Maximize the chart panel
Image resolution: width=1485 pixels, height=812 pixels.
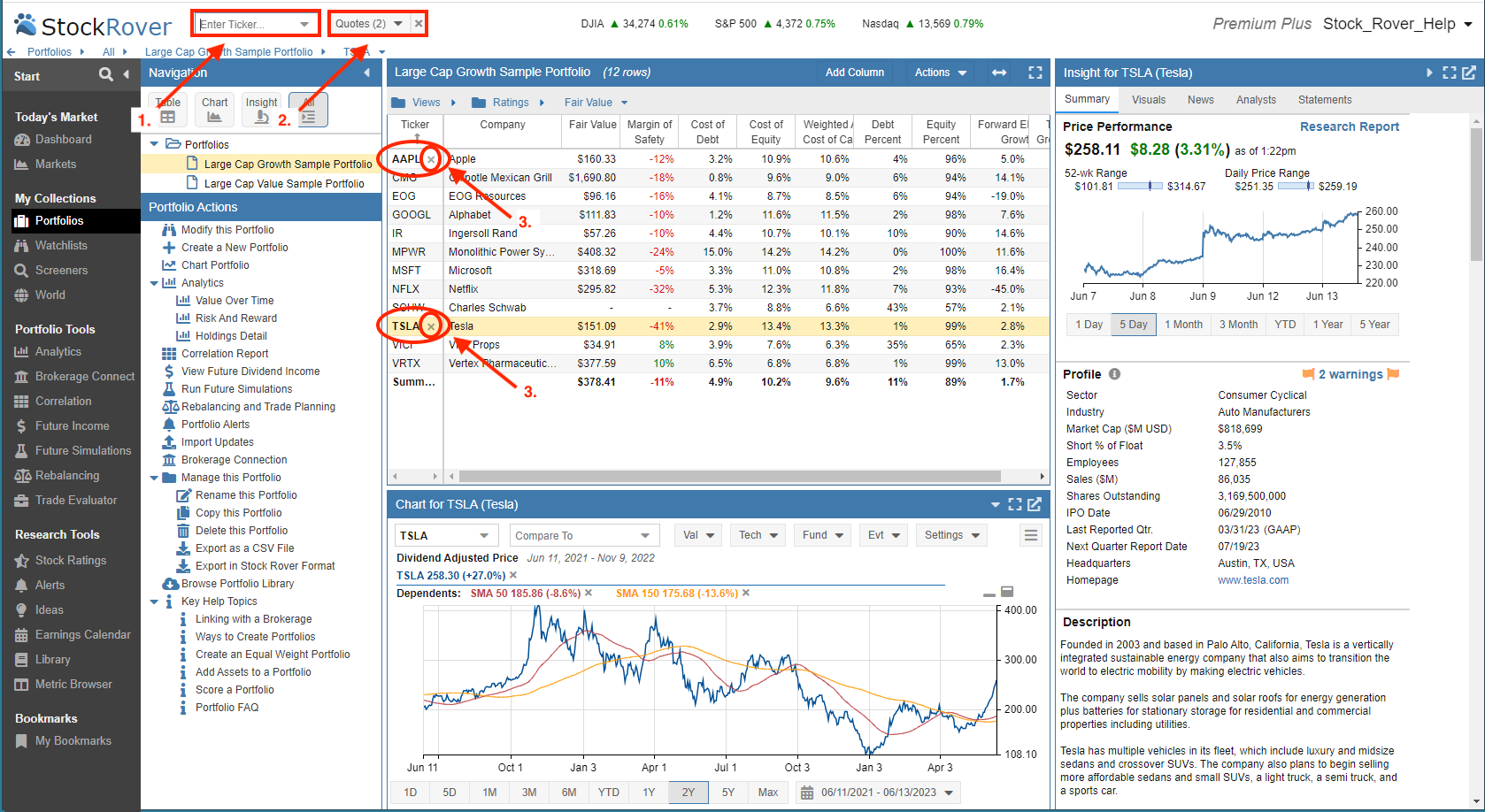(1015, 504)
